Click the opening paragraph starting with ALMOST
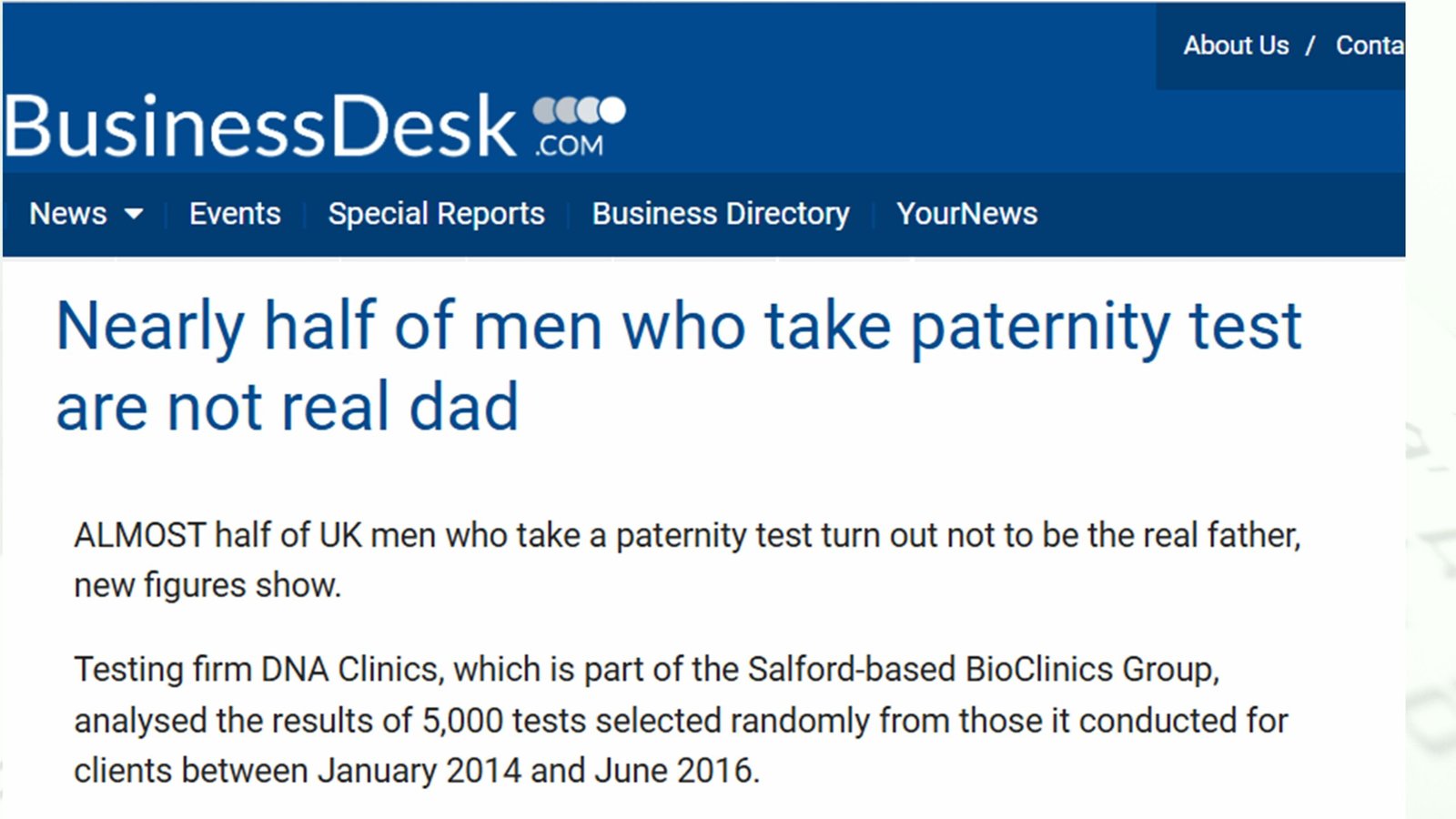Viewport: 1456px width, 819px height. [x=687, y=535]
